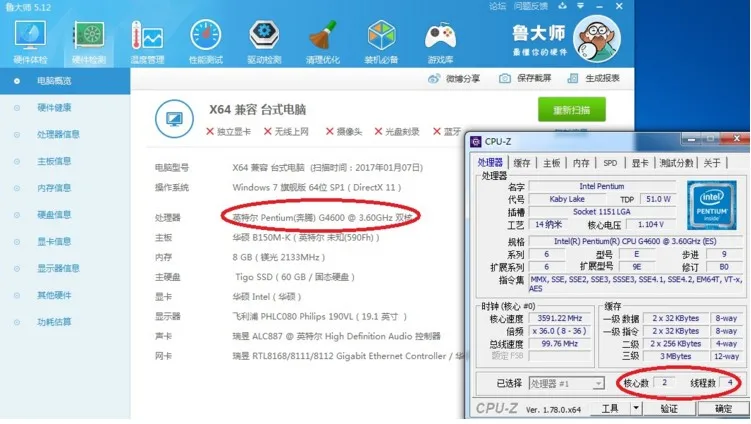Click the 保存截屏 camera icon
Screen dimensions: 751x424
coord(504,79)
